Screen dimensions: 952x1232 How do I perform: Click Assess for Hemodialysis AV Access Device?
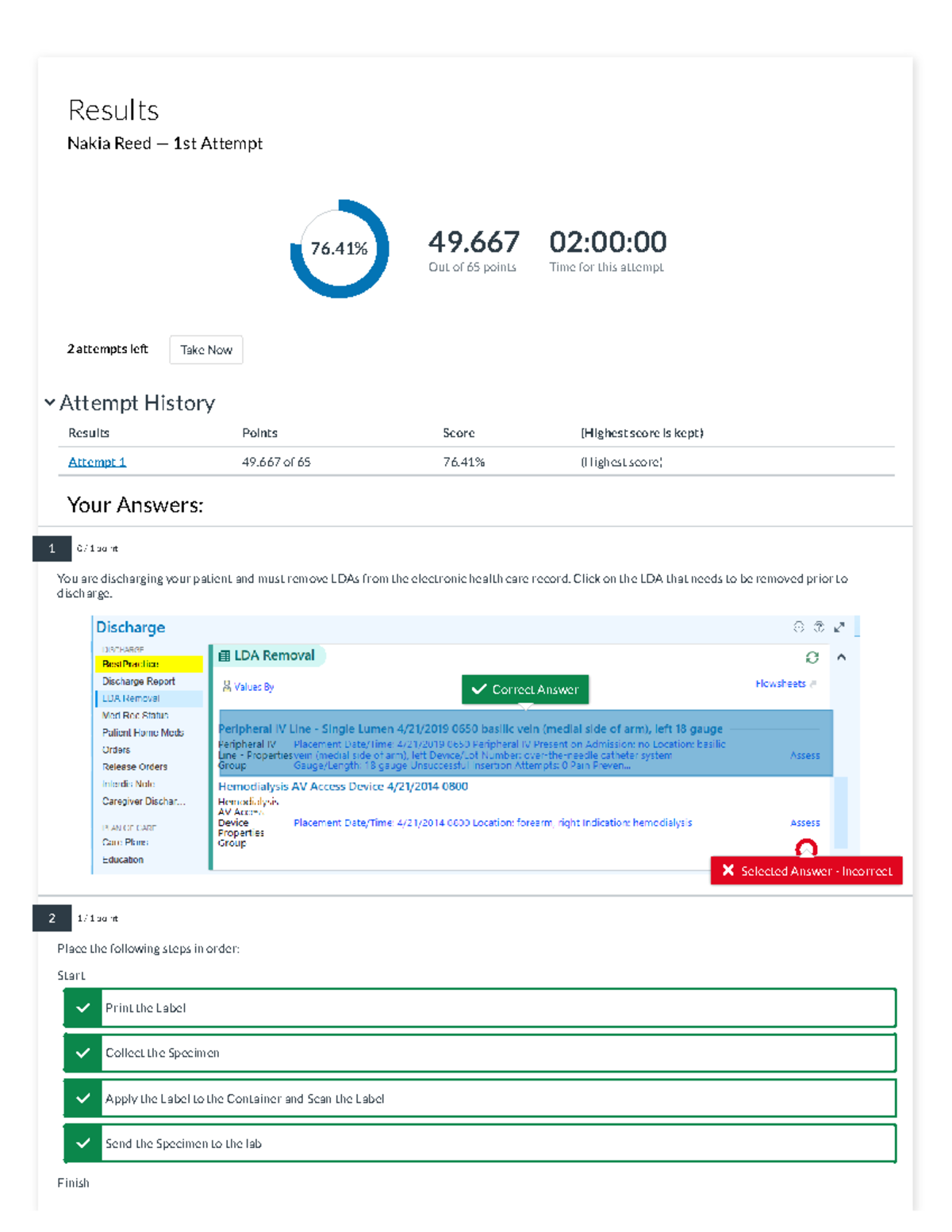(x=804, y=823)
